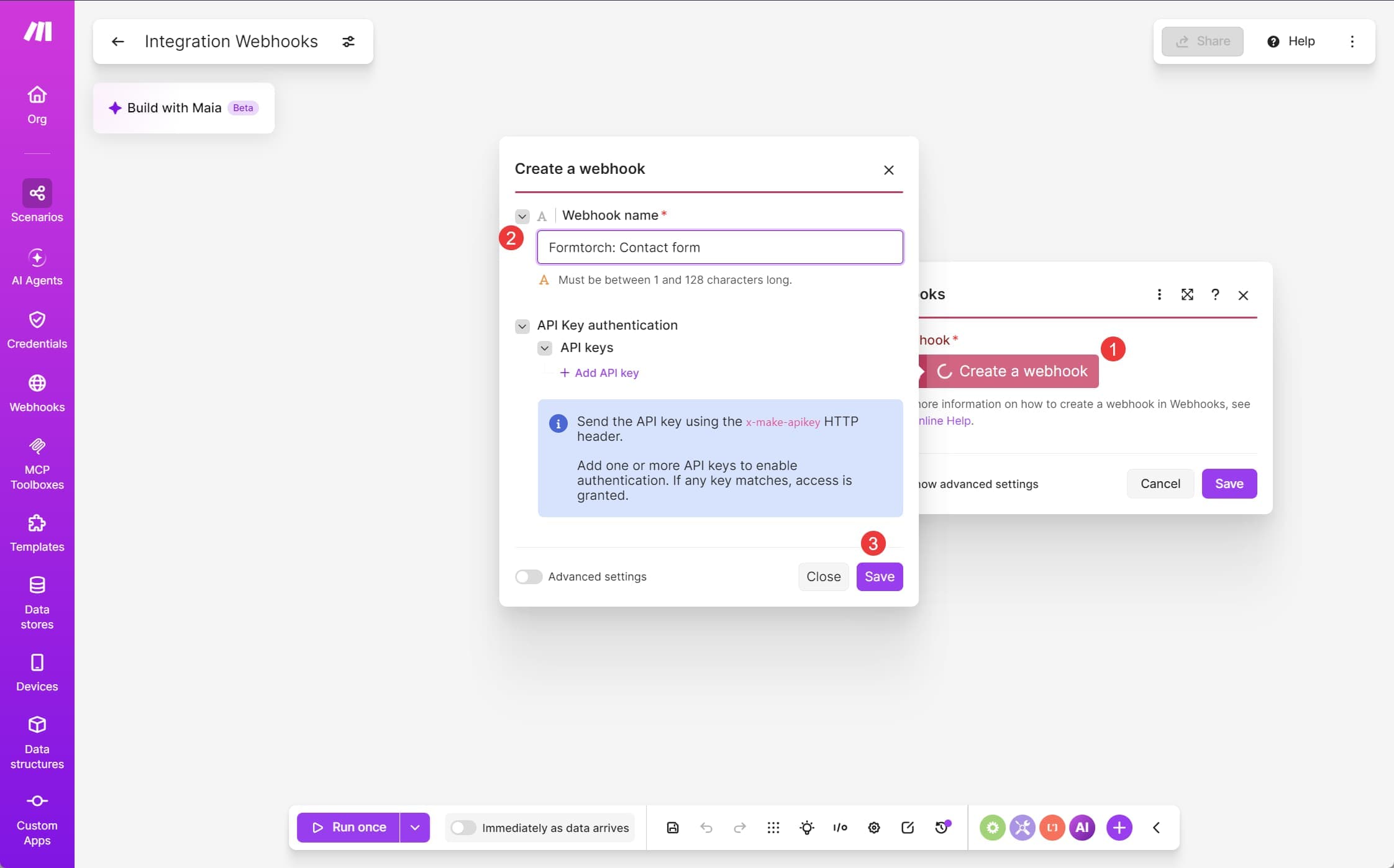Click Save in Create a webhook dialog
Screen dimensions: 1394x868
[880, 577]
